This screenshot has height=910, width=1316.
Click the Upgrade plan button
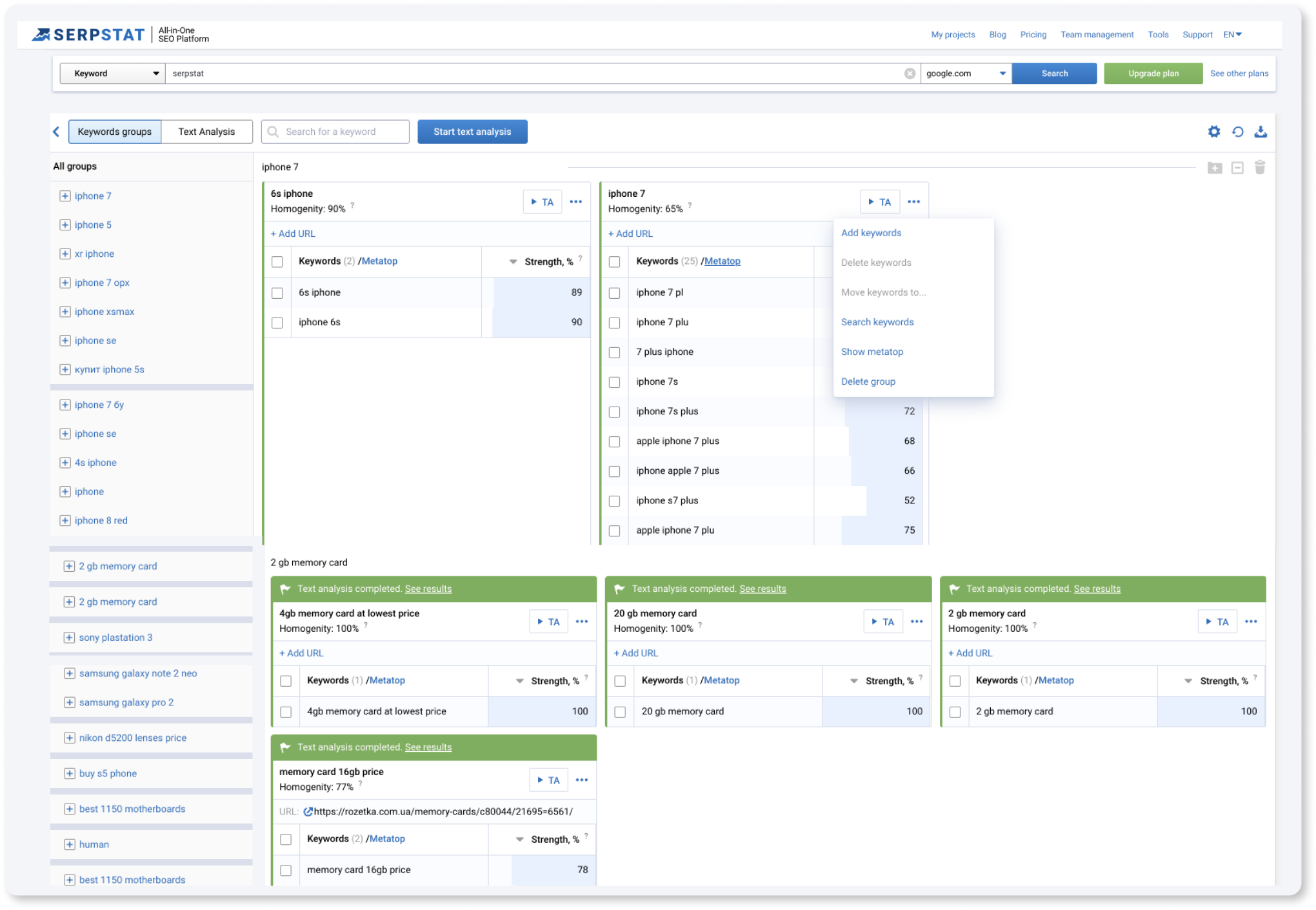pyautogui.click(x=1153, y=74)
